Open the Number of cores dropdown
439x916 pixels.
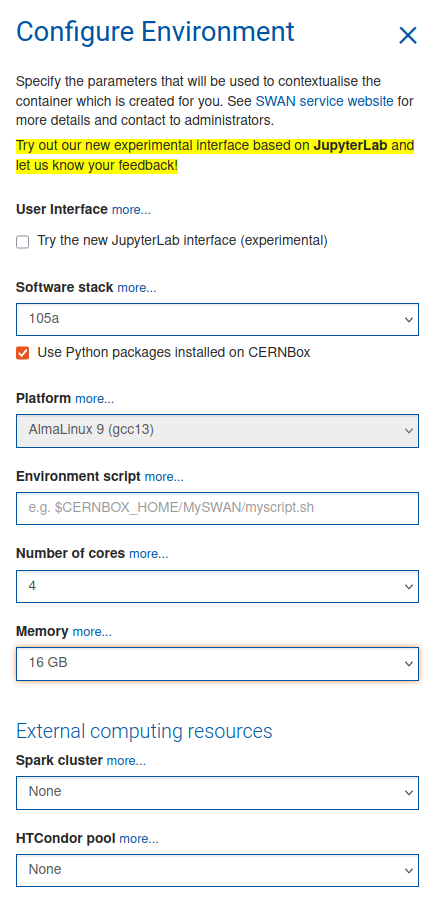pos(217,586)
